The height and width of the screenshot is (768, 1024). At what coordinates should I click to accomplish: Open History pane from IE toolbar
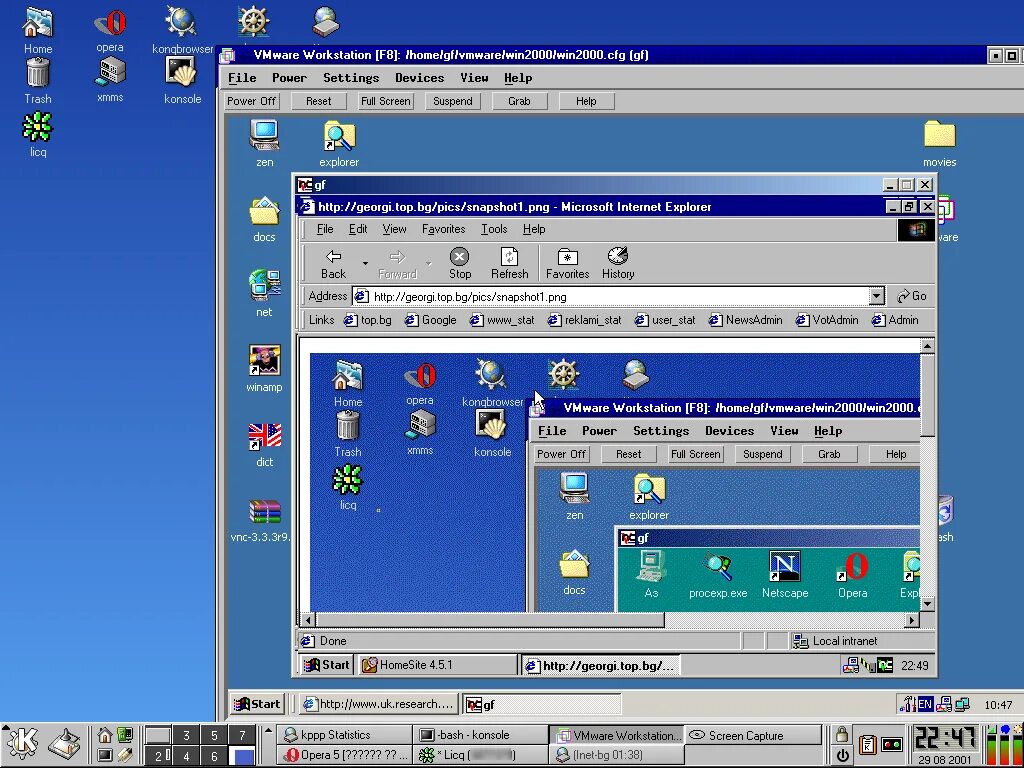[618, 263]
